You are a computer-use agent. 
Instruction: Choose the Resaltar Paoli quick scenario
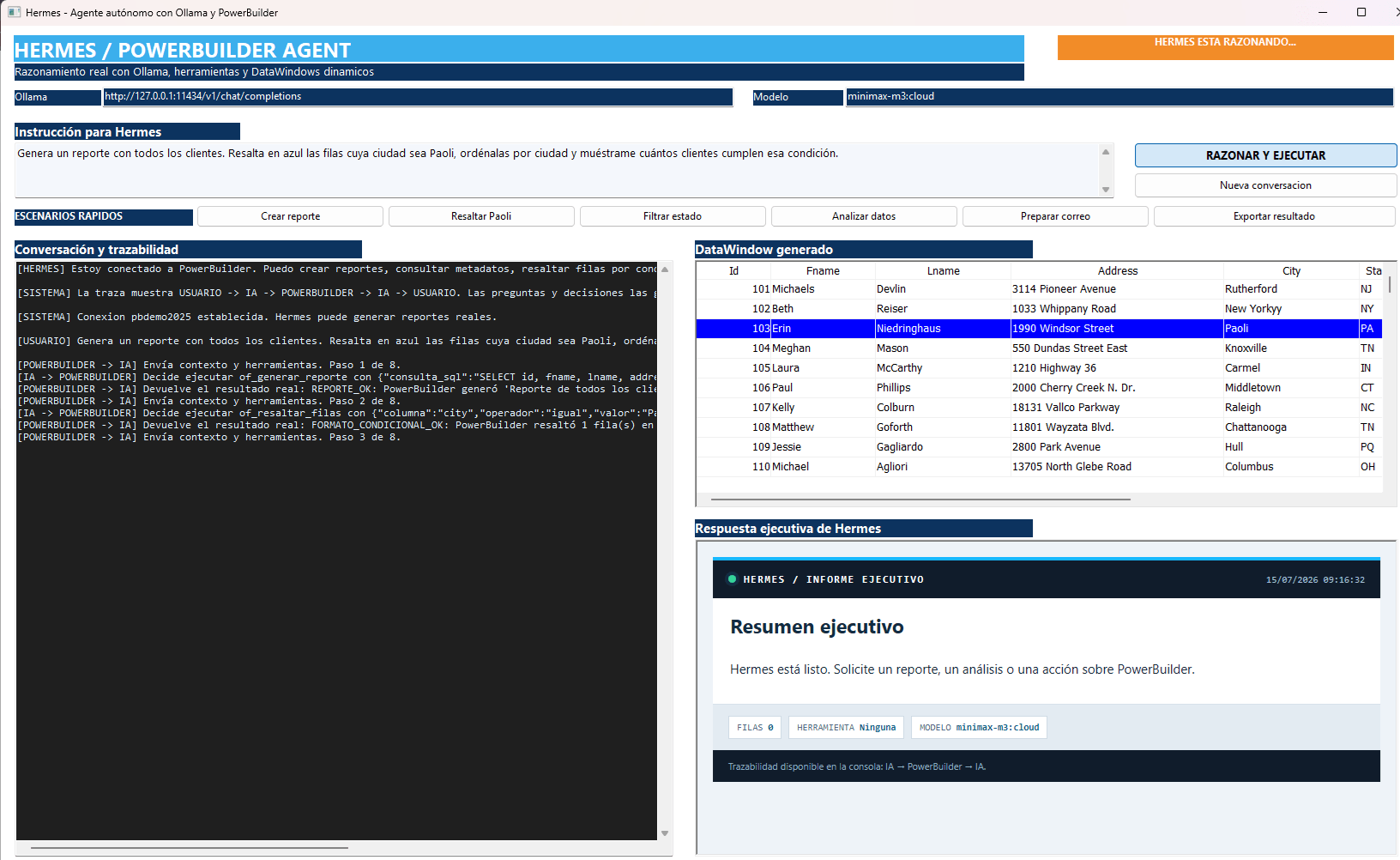click(481, 216)
